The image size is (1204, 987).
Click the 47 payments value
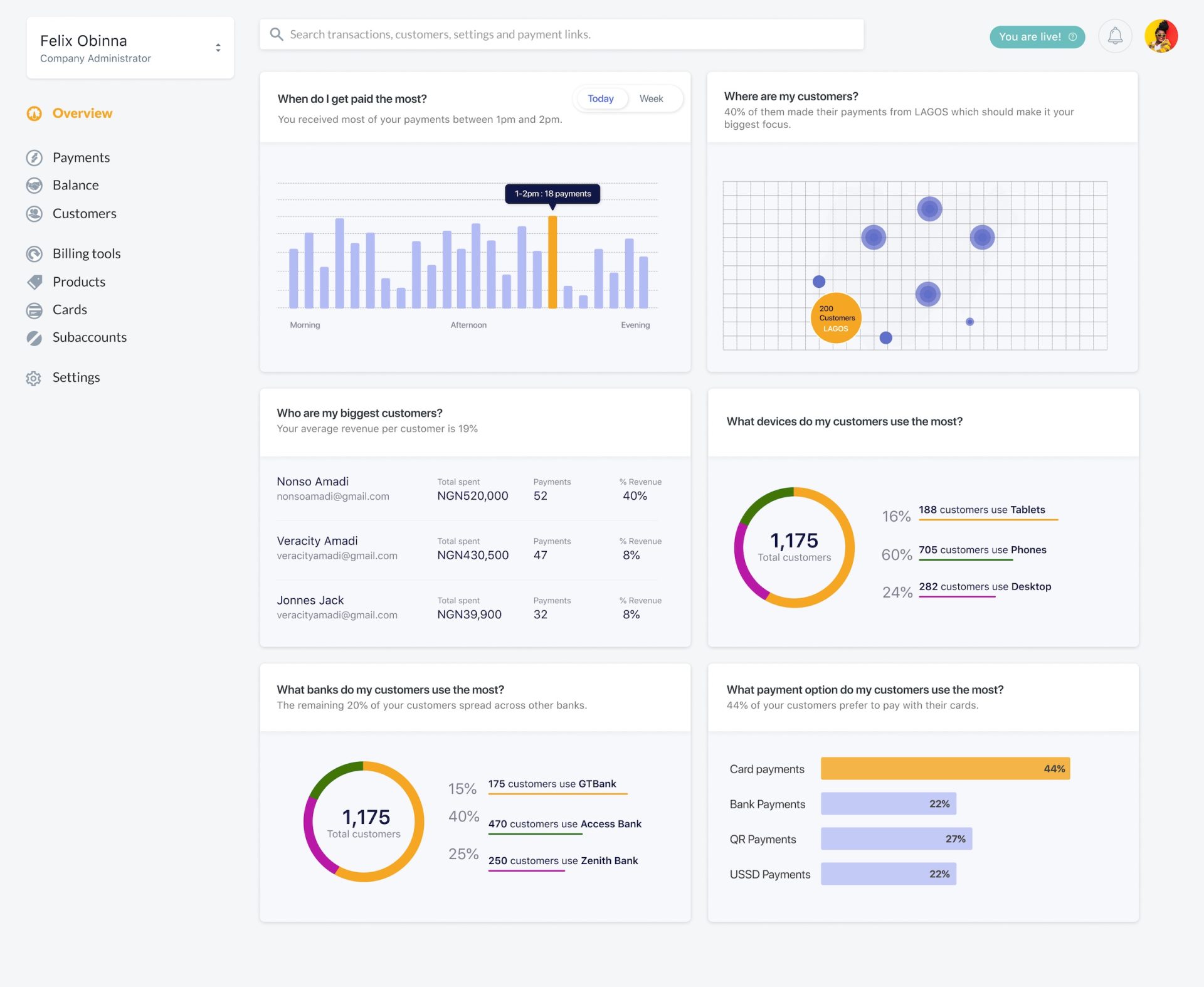540,556
